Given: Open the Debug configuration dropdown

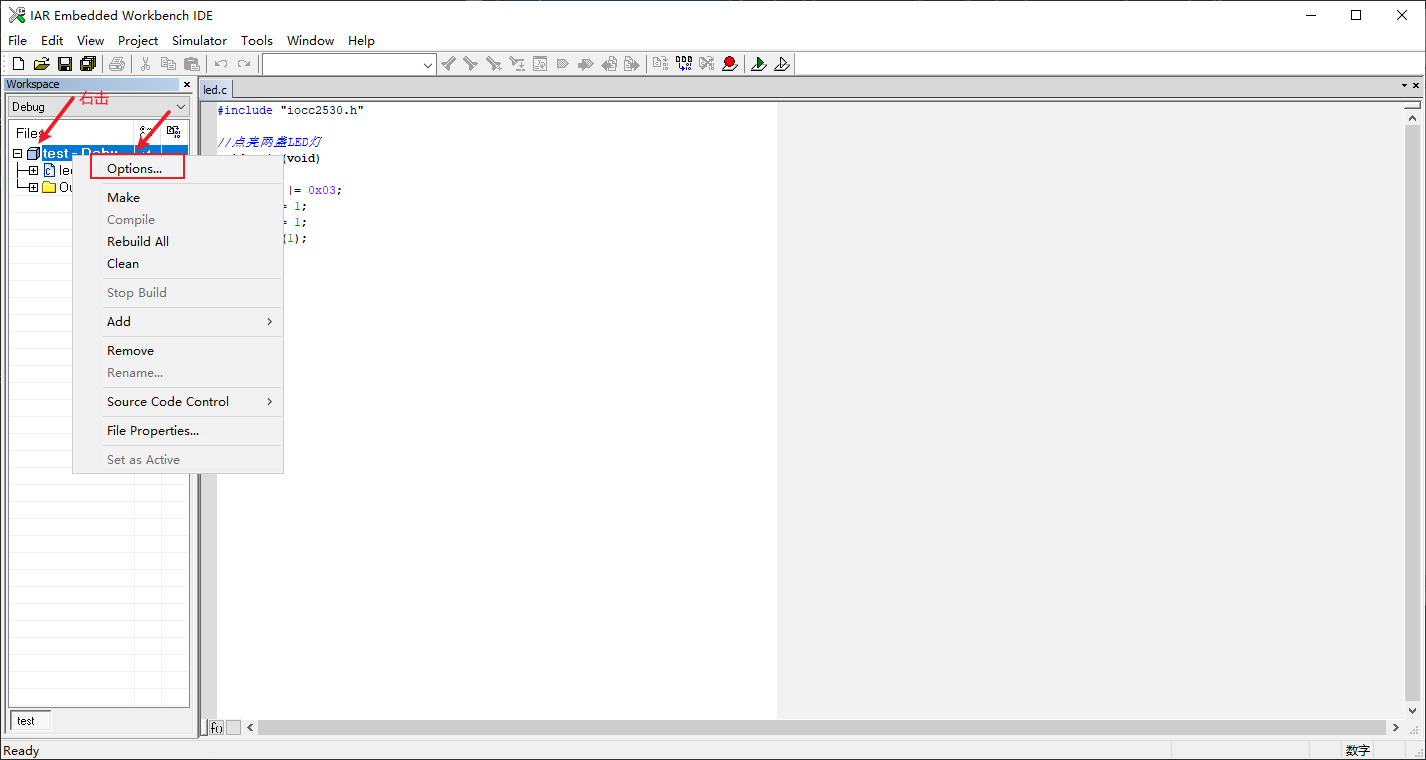Looking at the screenshot, I should point(181,107).
